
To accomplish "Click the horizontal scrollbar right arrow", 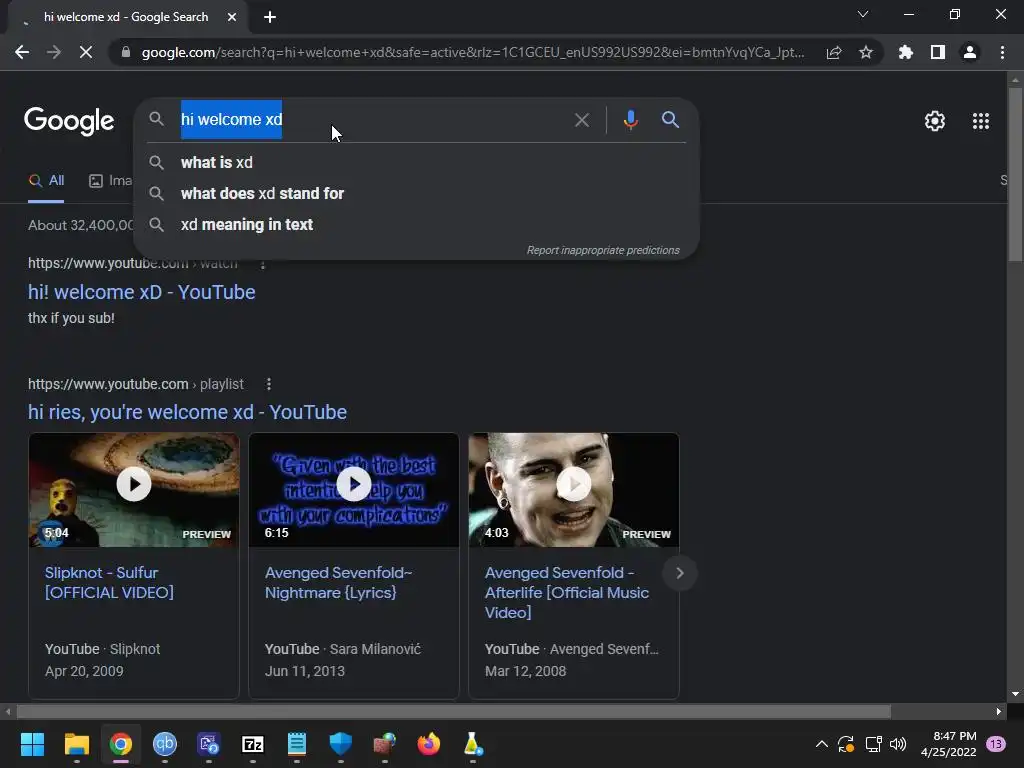I will pos(999,711).
